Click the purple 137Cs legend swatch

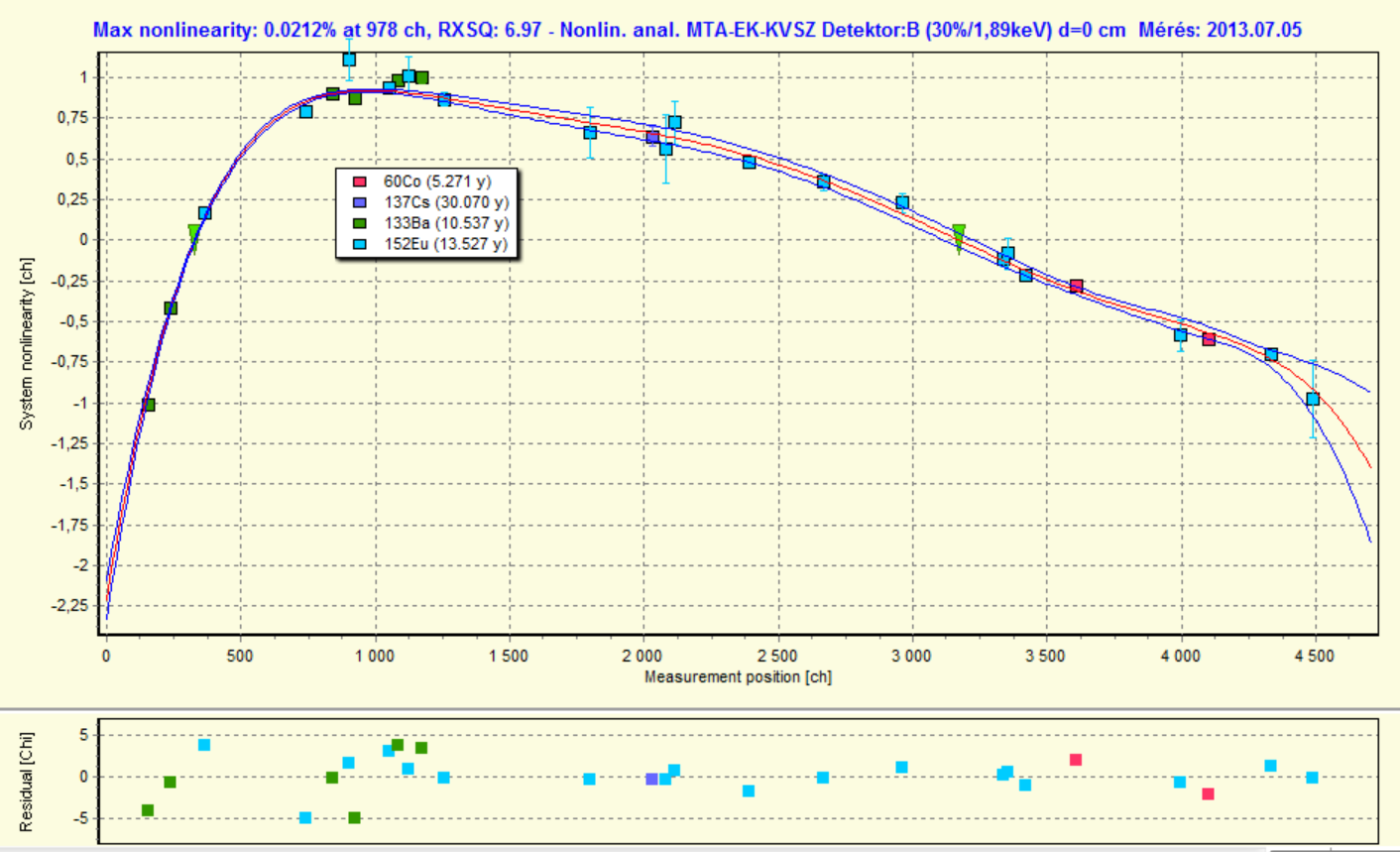pyautogui.click(x=361, y=202)
